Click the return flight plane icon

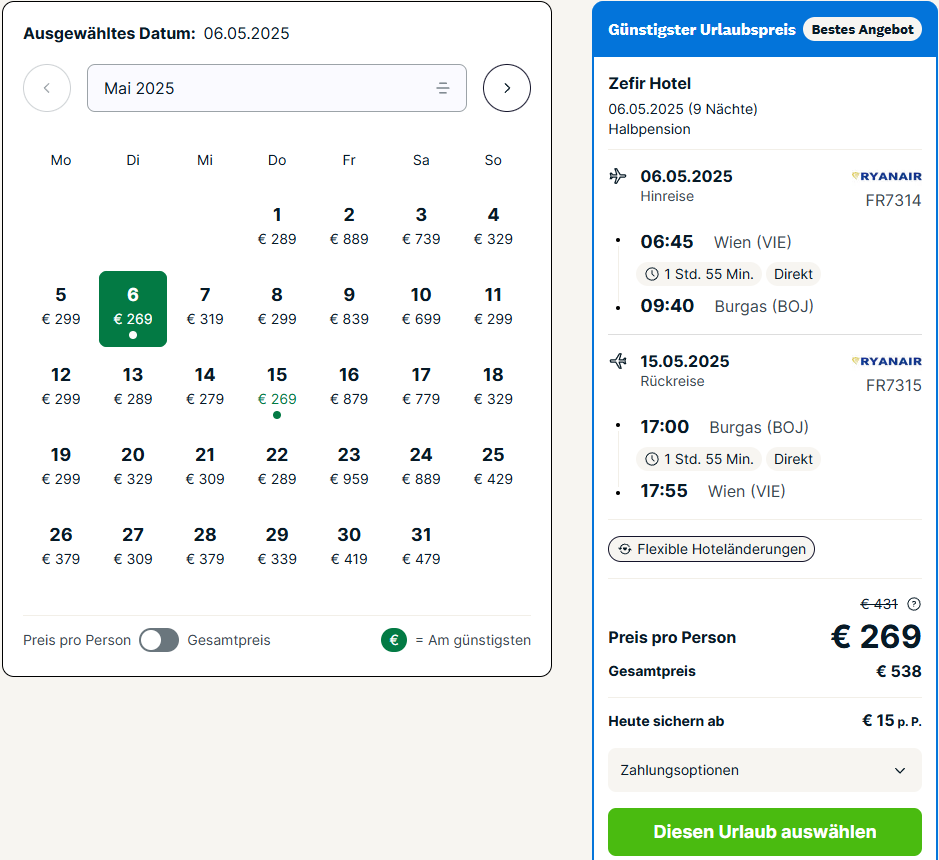tap(618, 361)
